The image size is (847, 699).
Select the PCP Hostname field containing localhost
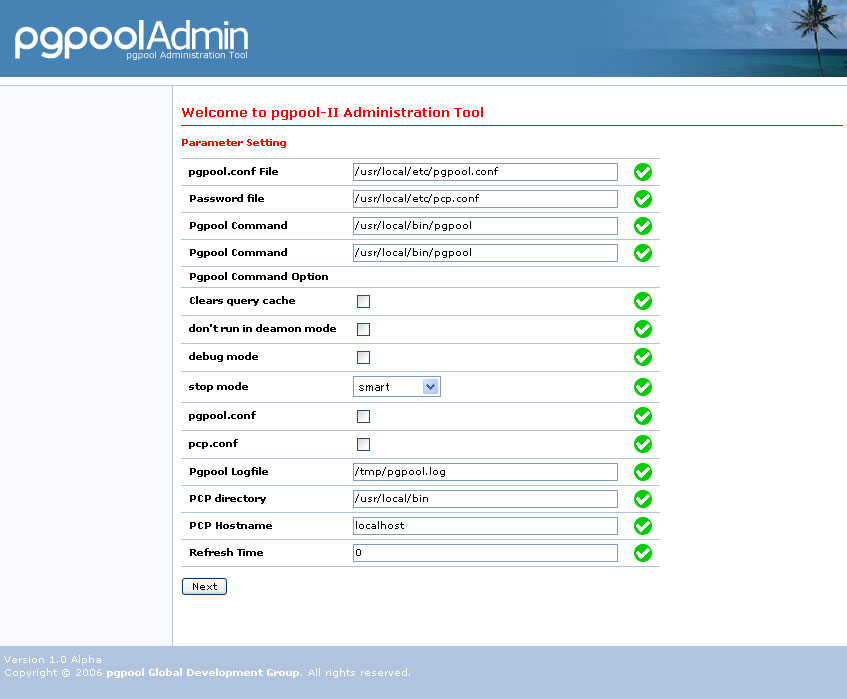coord(485,526)
